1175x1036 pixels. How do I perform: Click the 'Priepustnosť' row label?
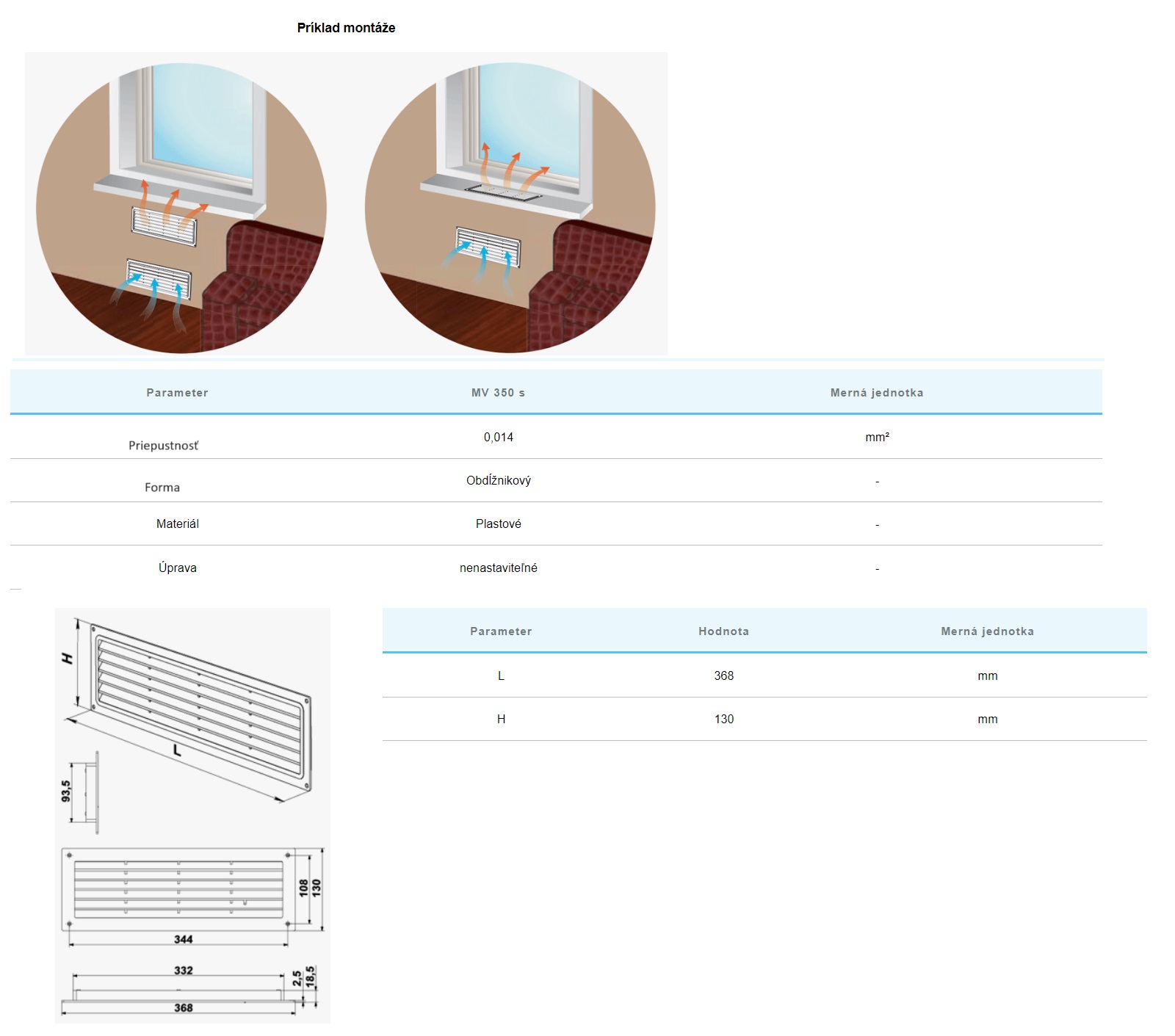[163, 446]
